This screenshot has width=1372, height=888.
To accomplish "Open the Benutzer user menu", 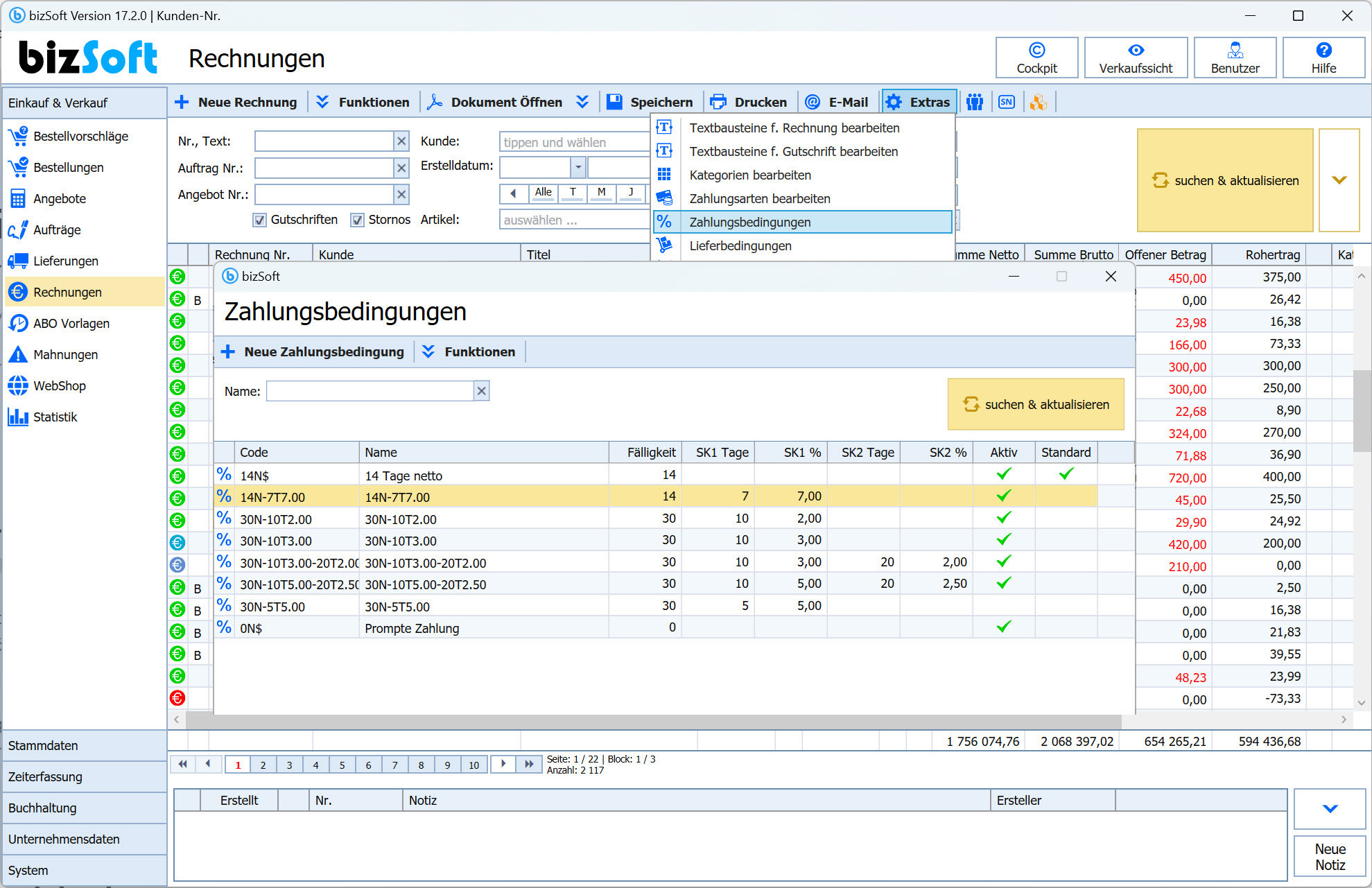I will [x=1235, y=58].
